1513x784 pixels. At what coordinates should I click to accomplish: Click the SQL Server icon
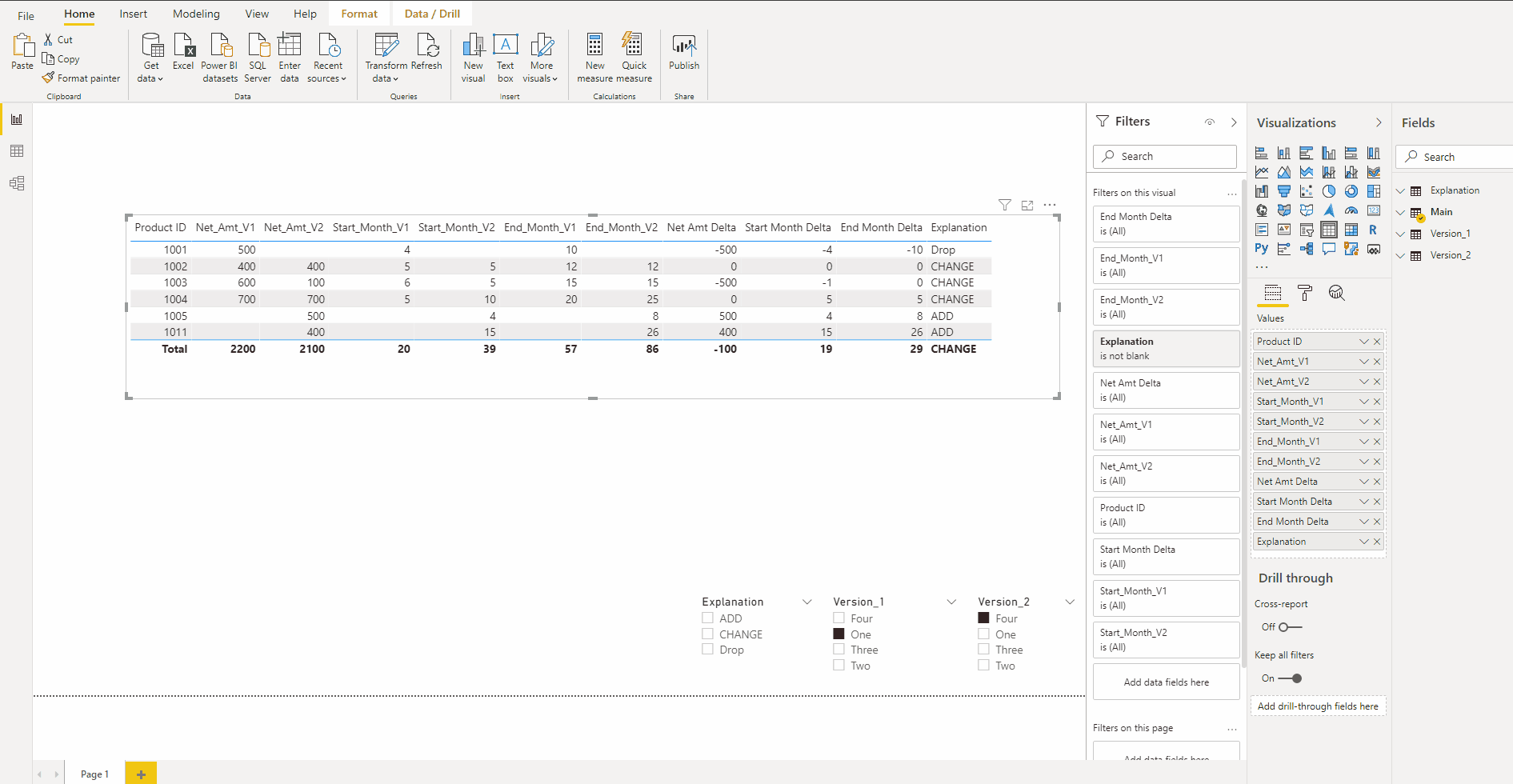tap(258, 58)
